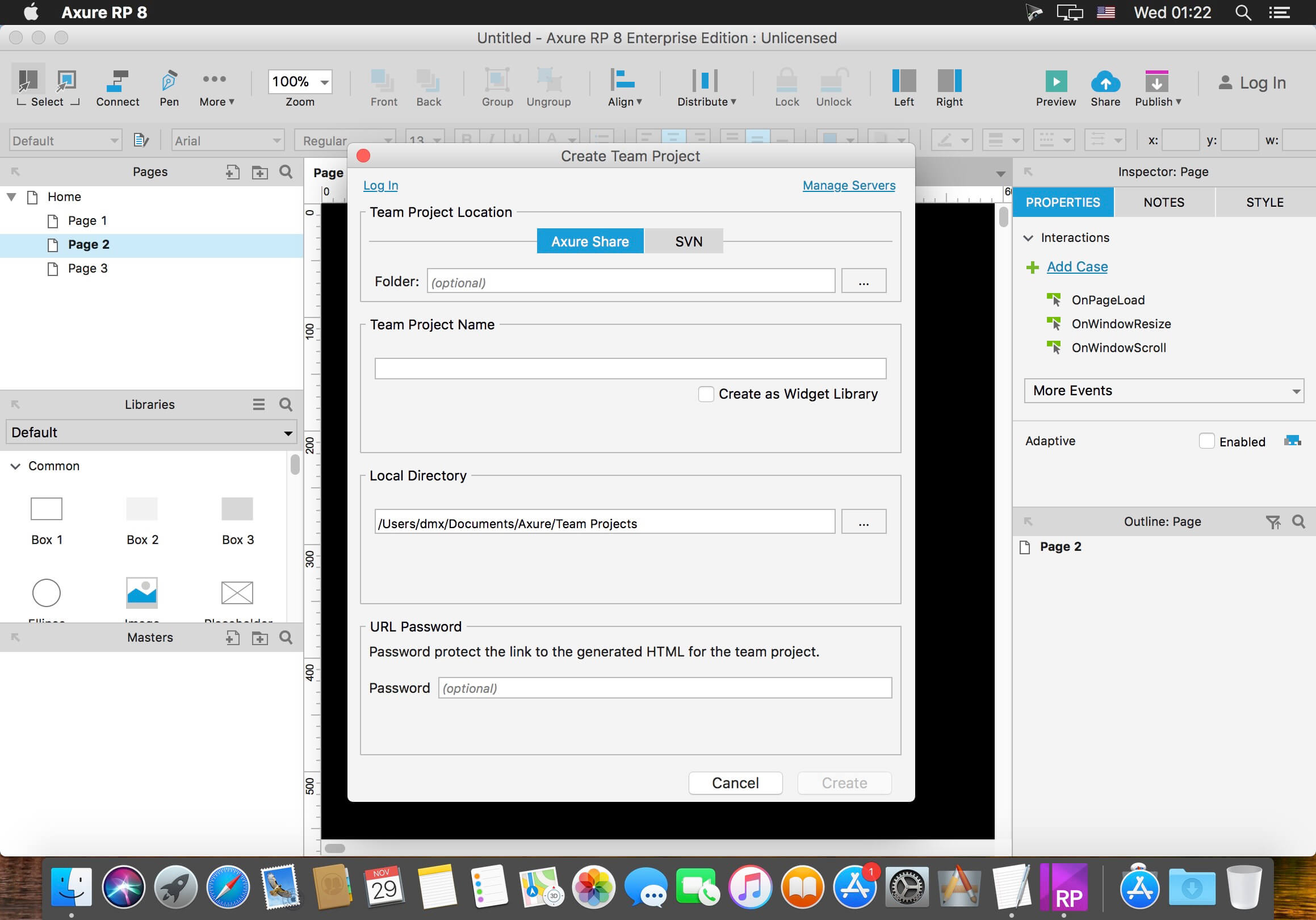Switch to SVN team project location
This screenshot has width=1316, height=920.
tap(689, 241)
